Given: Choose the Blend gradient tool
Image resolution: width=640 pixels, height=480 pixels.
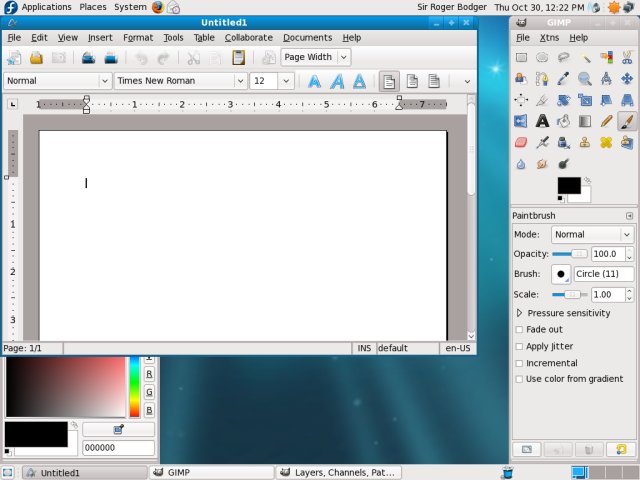Looking at the screenshot, I should tap(585, 121).
